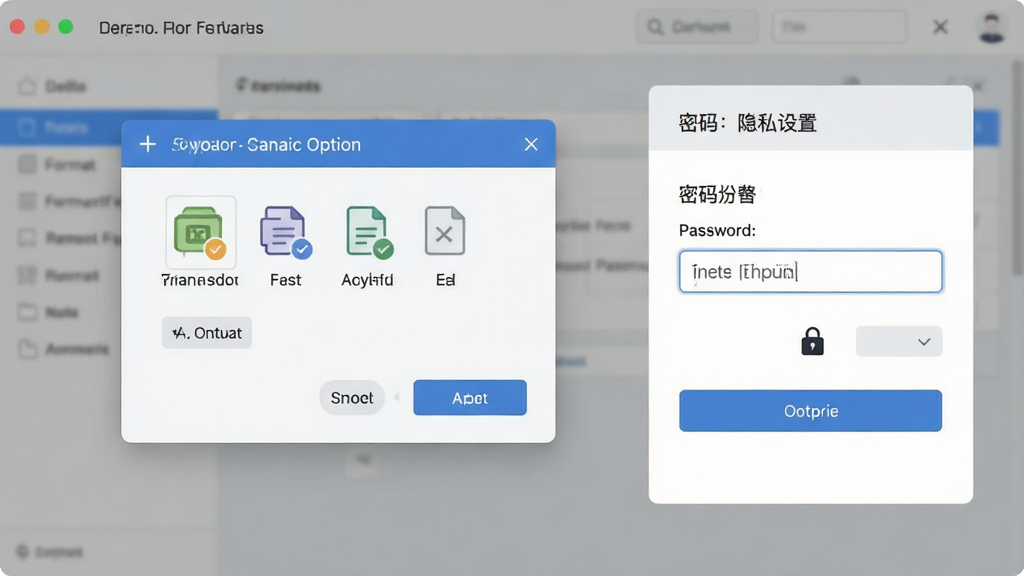Image resolution: width=1024 pixels, height=576 pixels.
Task: Focus the Password input field
Action: [x=810, y=271]
